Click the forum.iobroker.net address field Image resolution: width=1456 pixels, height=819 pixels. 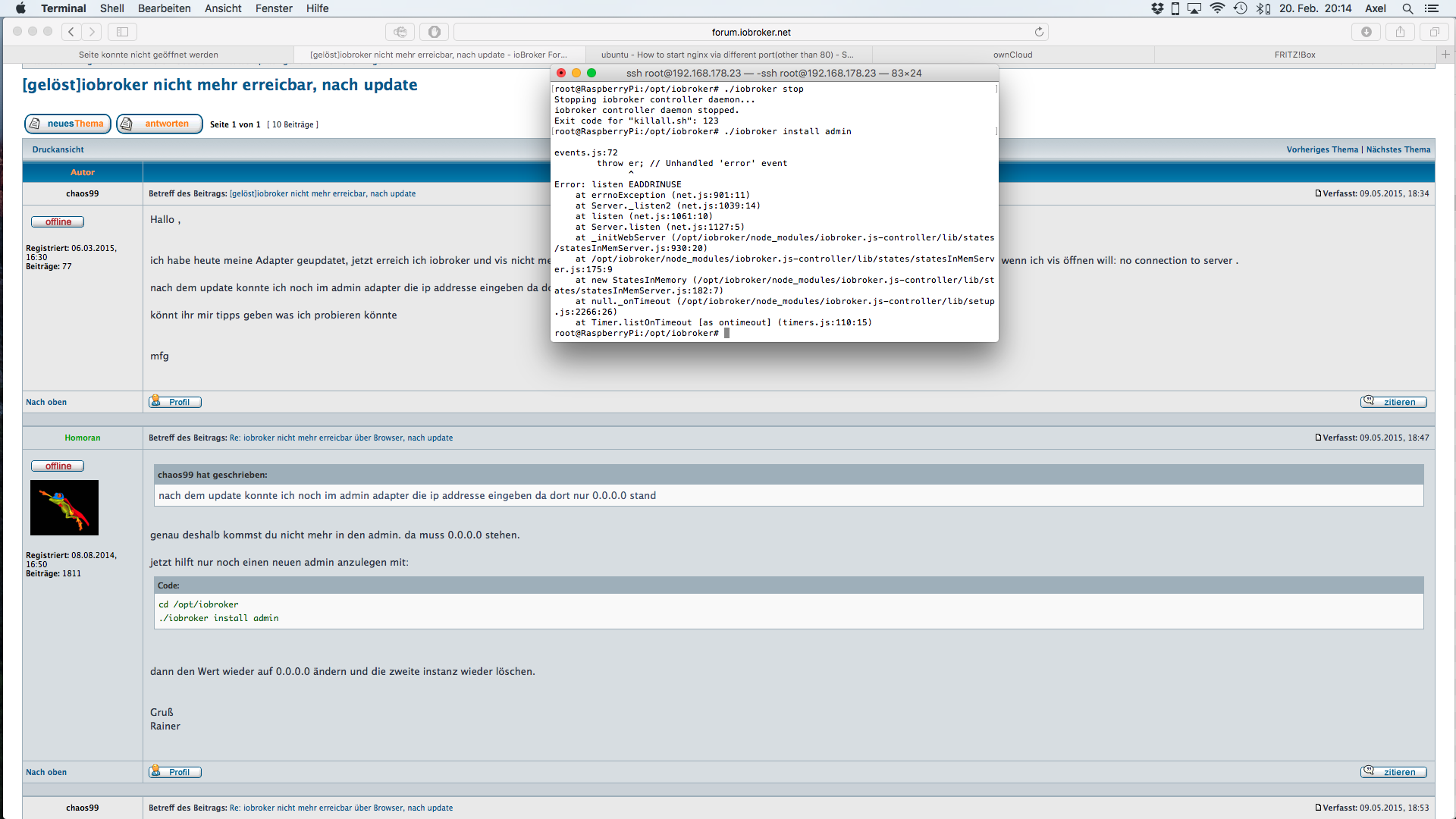[751, 32]
